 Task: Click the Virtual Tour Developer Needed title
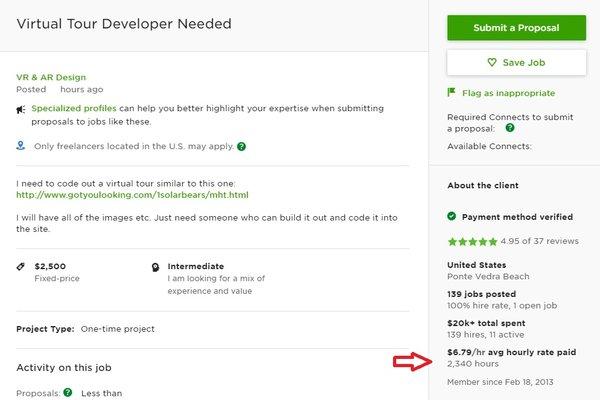pos(124,23)
